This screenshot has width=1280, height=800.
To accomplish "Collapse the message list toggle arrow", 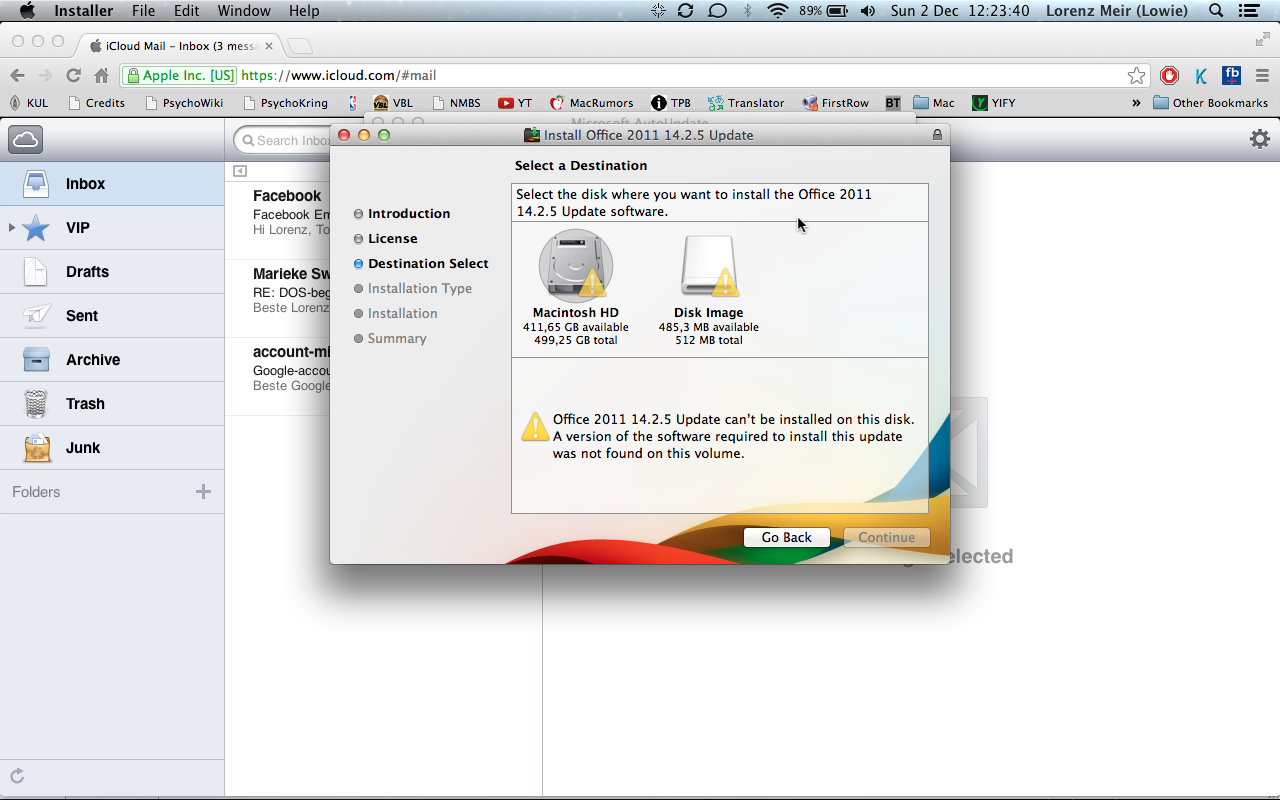I will coord(240,171).
